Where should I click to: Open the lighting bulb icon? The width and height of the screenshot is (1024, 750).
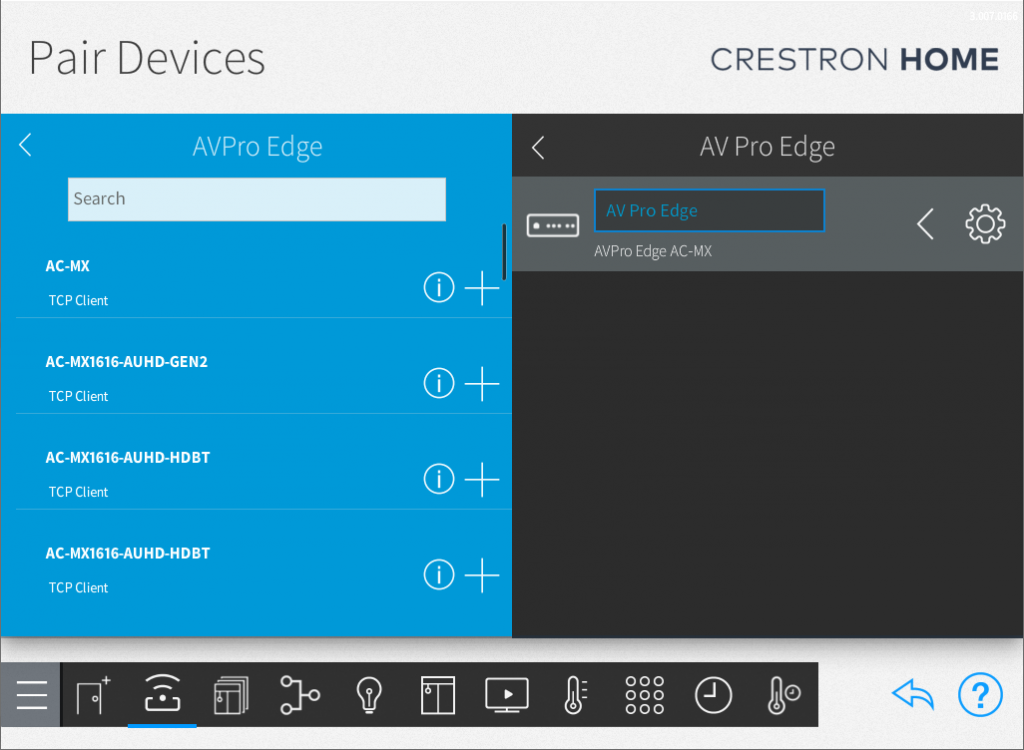pyautogui.click(x=368, y=694)
